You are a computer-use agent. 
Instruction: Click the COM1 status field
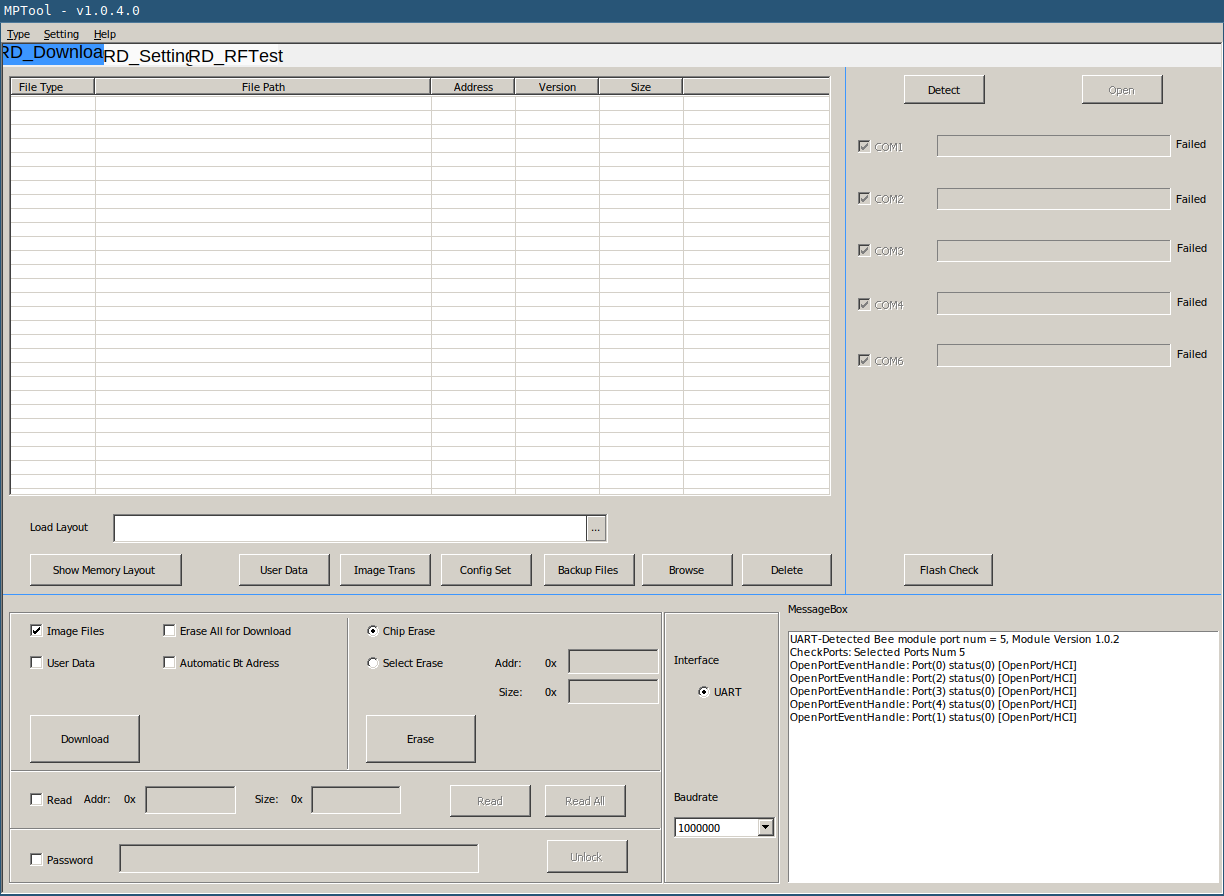coord(1053,146)
